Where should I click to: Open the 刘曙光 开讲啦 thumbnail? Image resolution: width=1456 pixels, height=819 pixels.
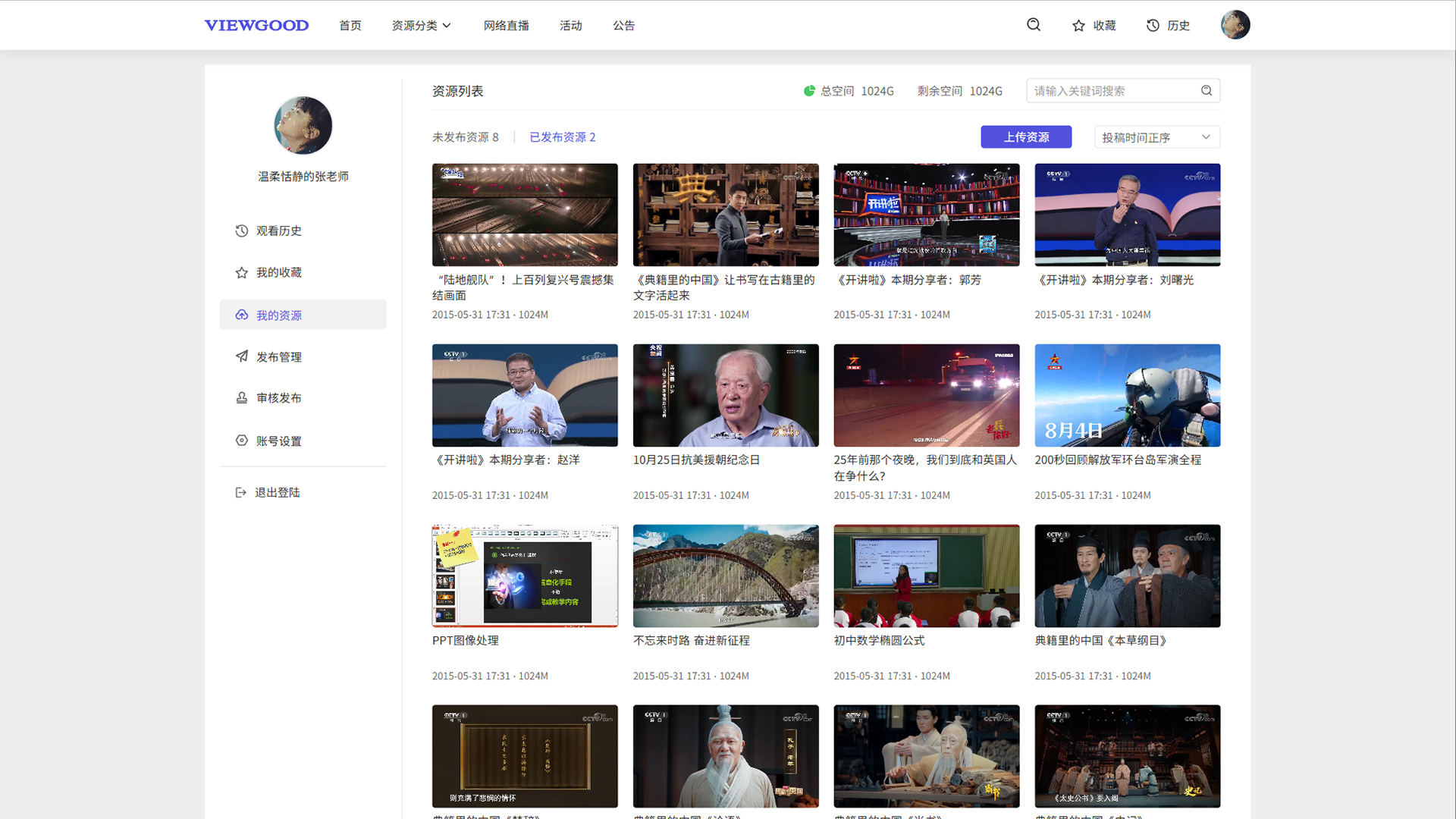[1128, 215]
